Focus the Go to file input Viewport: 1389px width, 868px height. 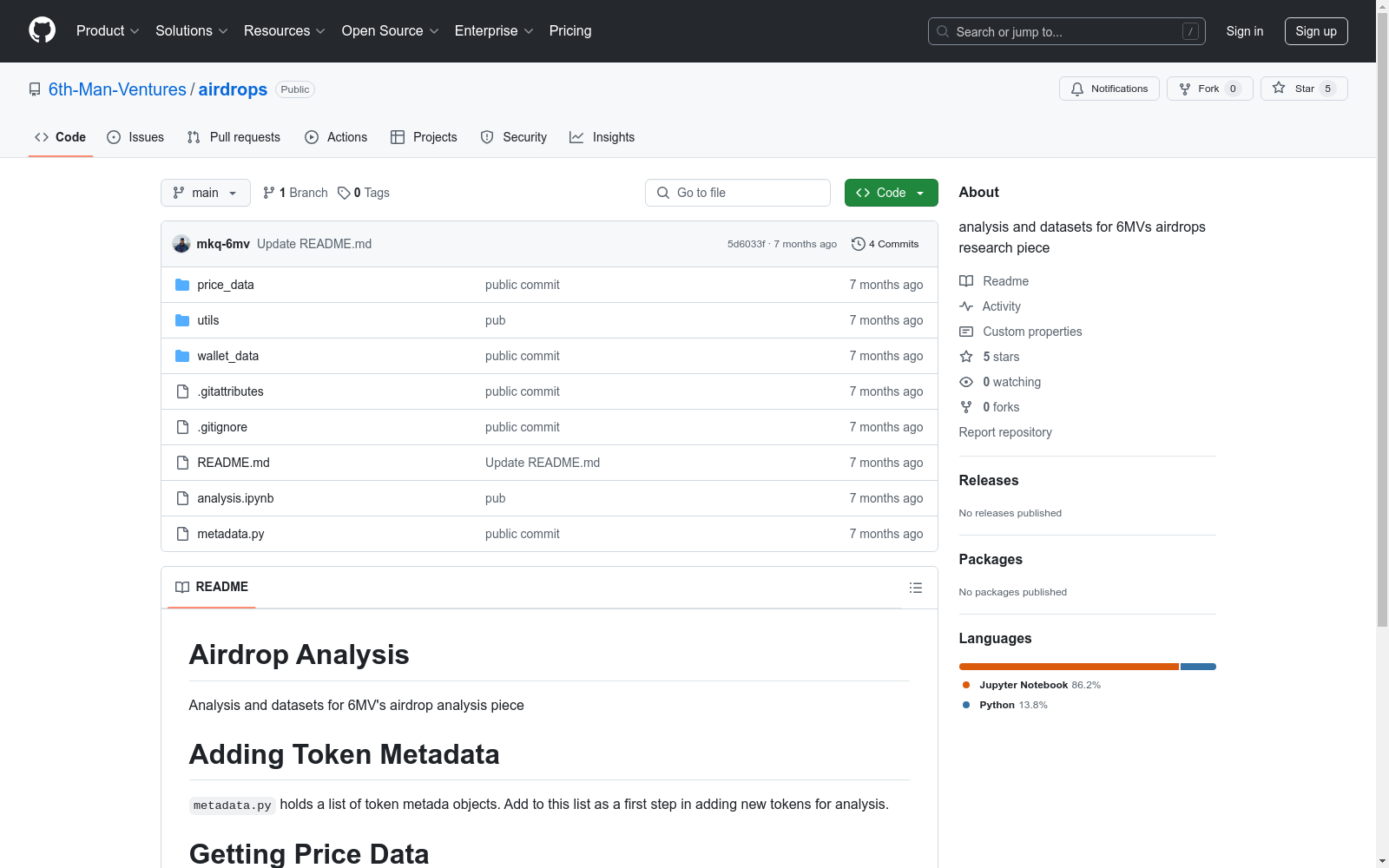738,193
